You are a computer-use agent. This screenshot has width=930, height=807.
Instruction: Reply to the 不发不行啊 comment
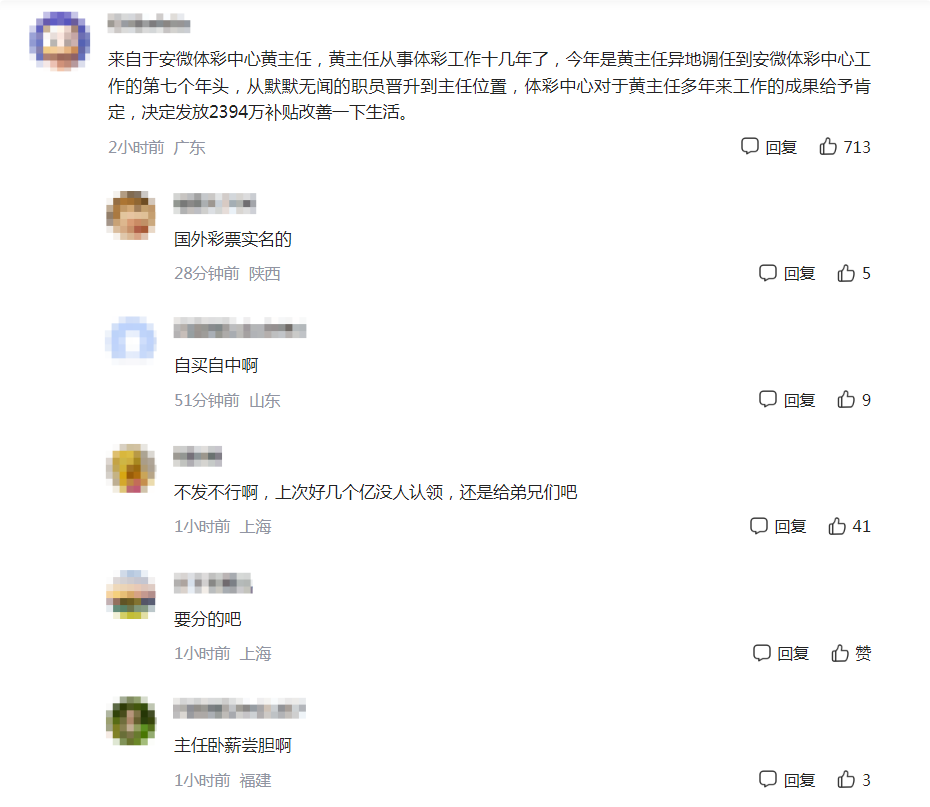pos(778,526)
